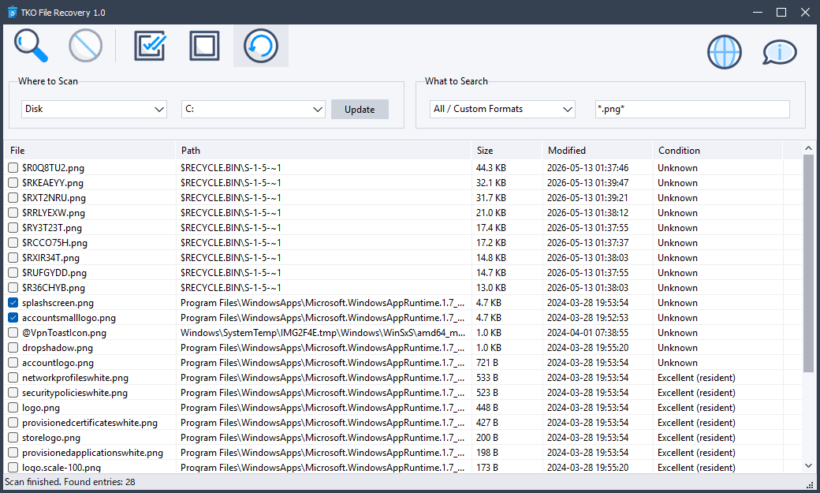Click the 2024-03-28 19:52:53 modified cell
Viewport: 820px width, 493px height.
pos(588,318)
